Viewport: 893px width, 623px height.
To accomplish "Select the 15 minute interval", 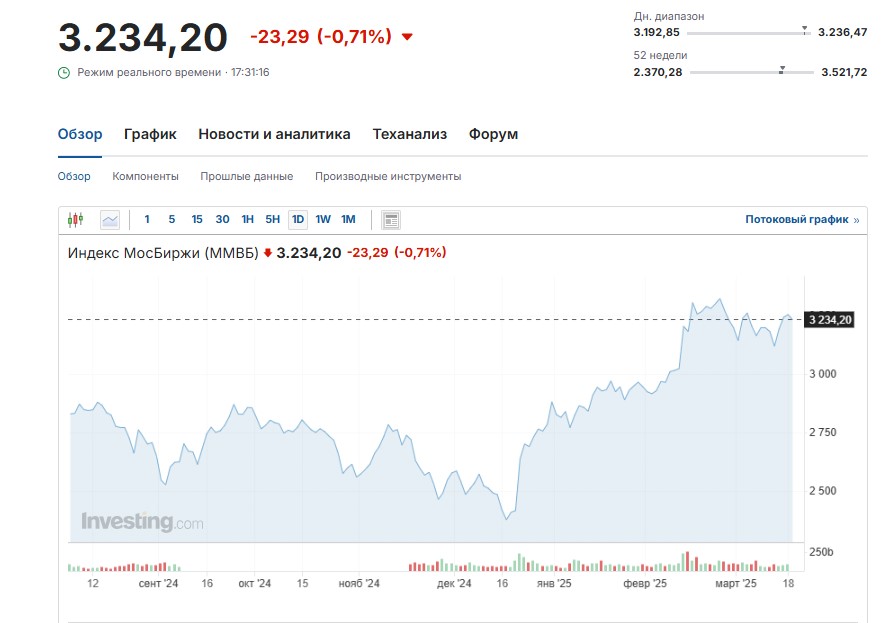I will [197, 219].
